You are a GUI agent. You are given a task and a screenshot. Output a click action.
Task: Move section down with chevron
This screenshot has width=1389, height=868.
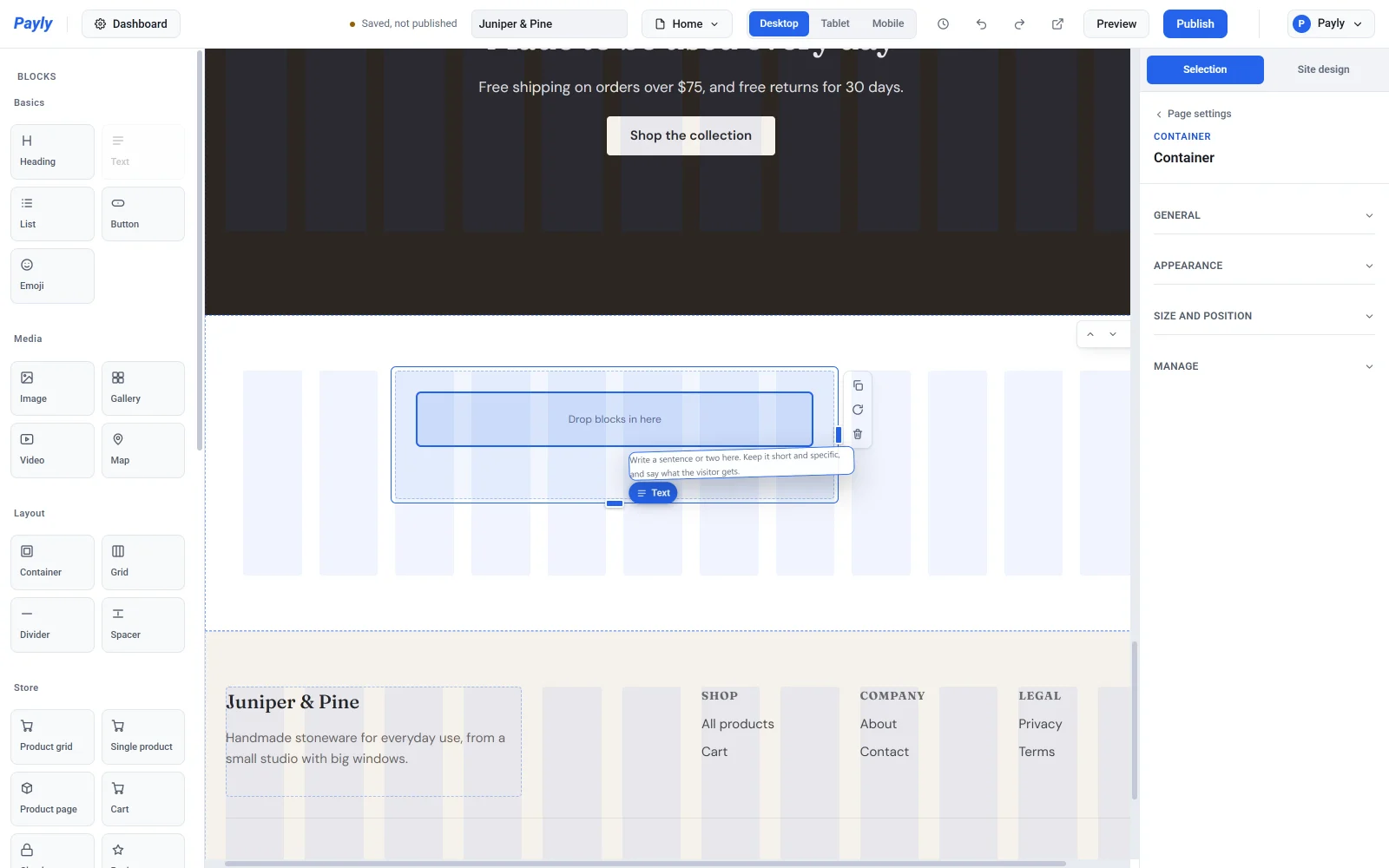point(1113,334)
